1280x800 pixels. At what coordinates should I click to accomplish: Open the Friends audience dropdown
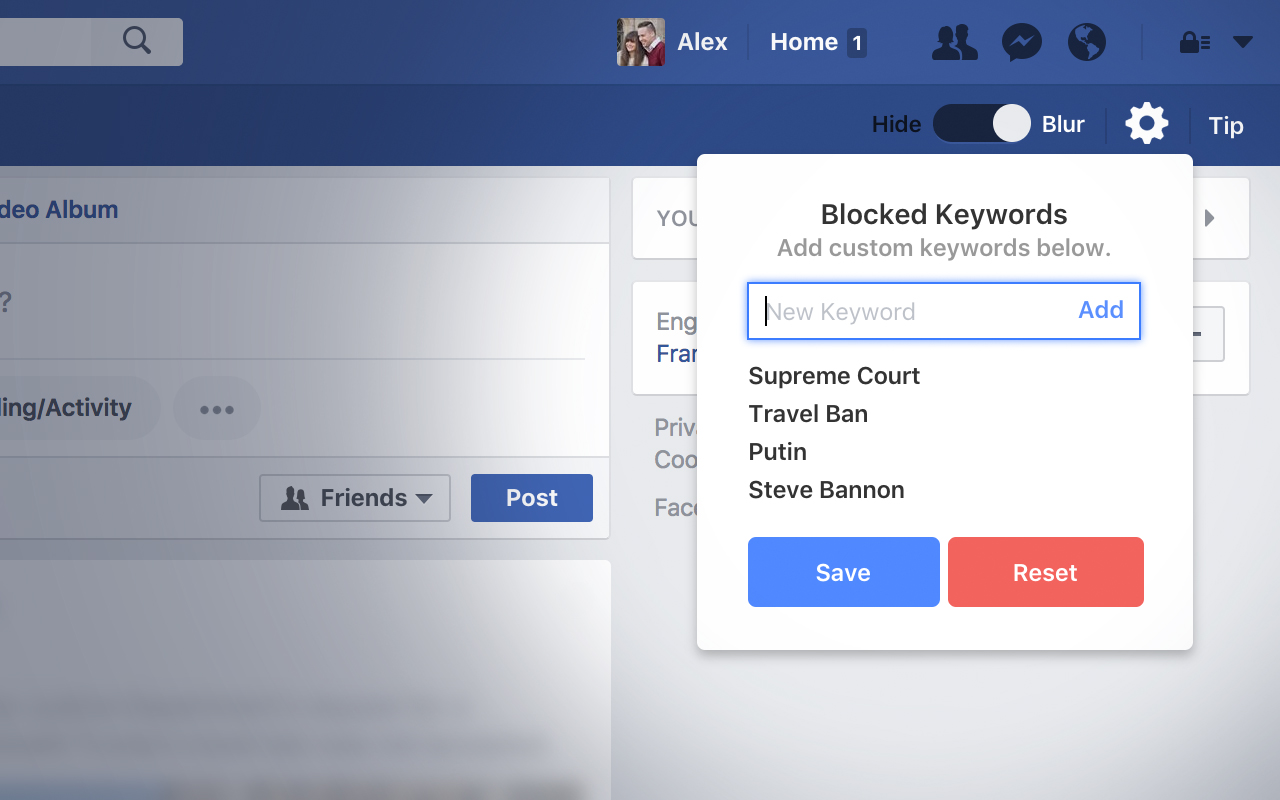[355, 498]
